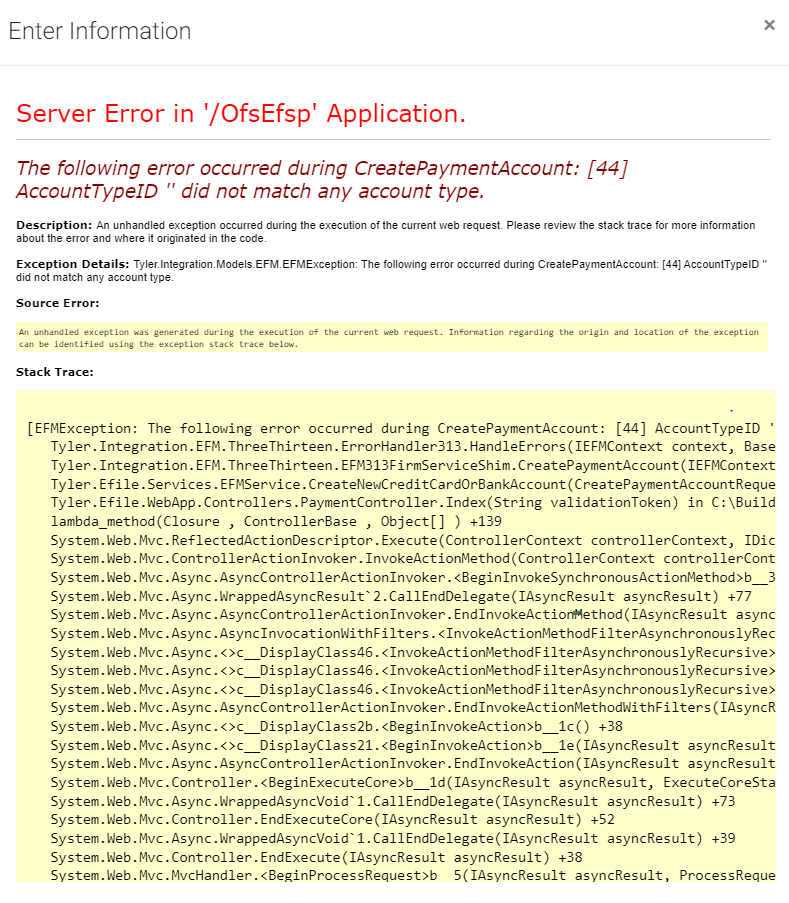
Task: Click the 'Stack Trace:' label
Action: coord(55,373)
